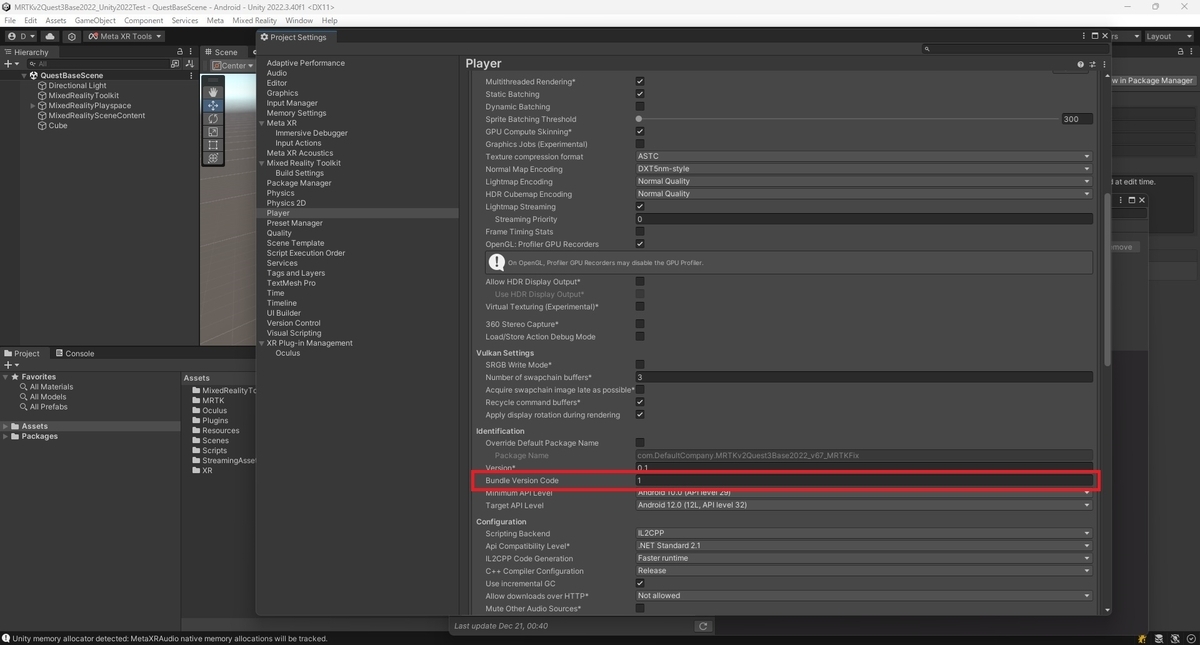Open Scripting Backend dropdown (IL2CPP)

[x=864, y=533]
